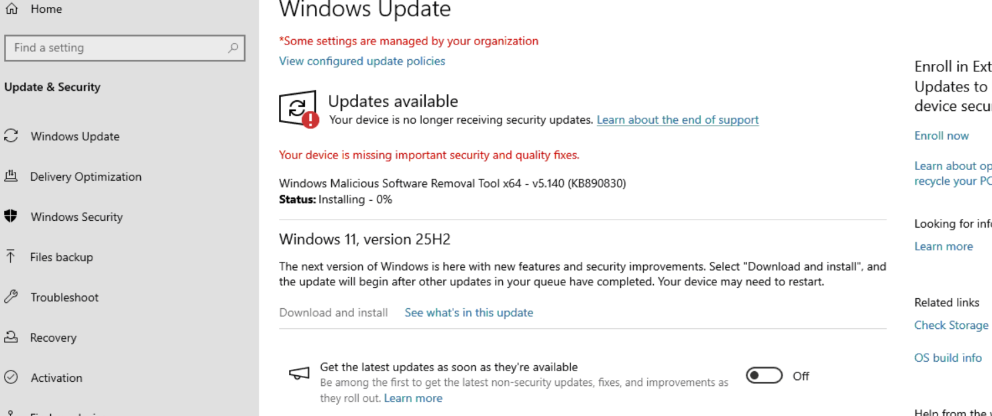Click Download and install for 25H2

tap(333, 312)
